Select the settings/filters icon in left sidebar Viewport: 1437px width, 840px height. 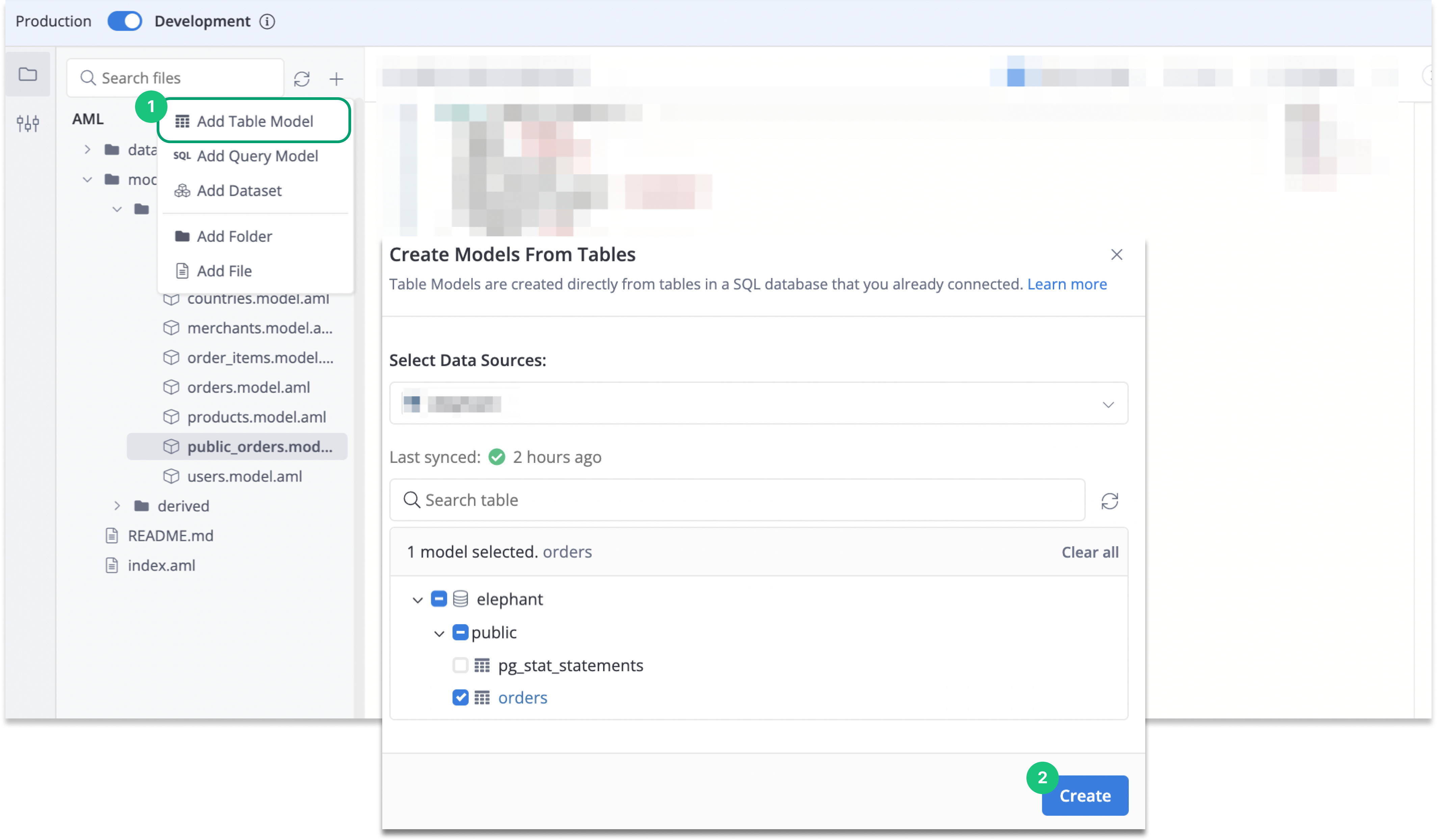pos(27,123)
